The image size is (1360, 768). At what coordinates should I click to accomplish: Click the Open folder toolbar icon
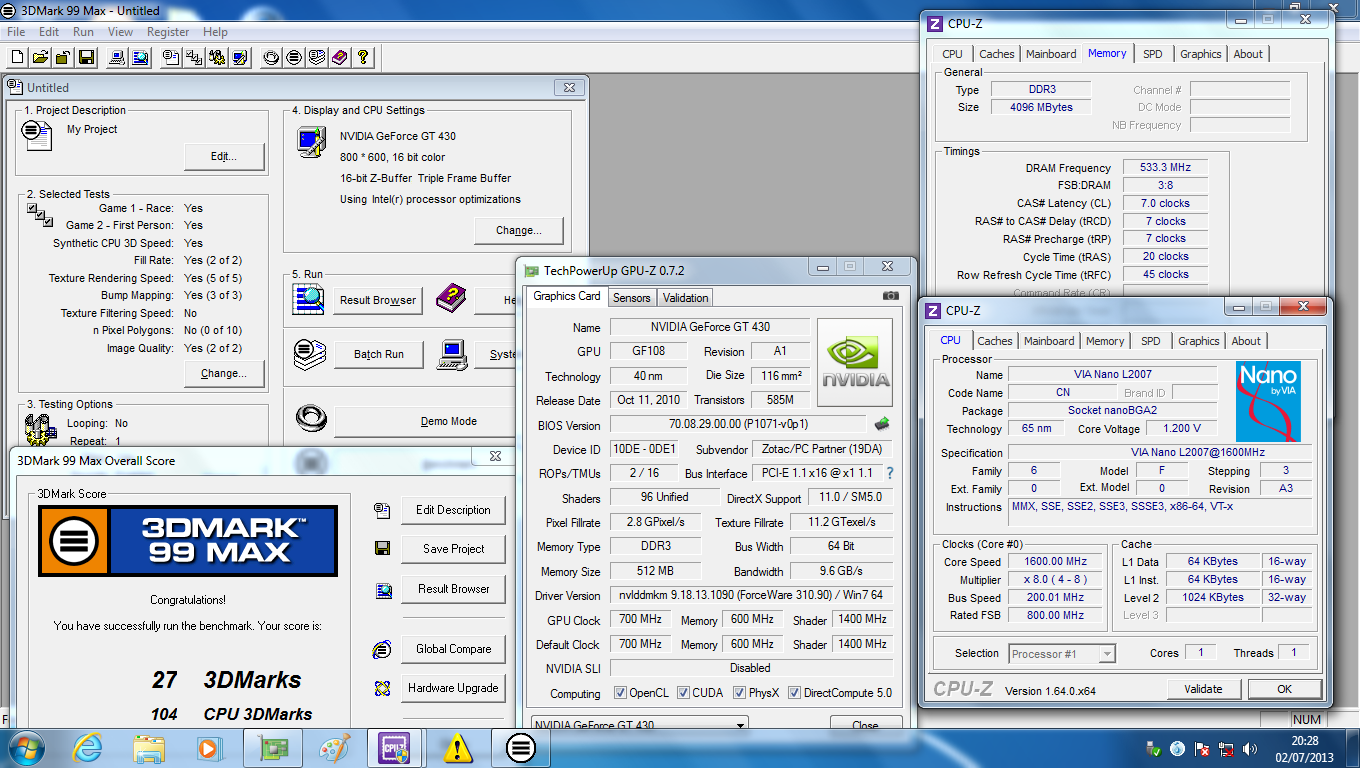point(40,58)
